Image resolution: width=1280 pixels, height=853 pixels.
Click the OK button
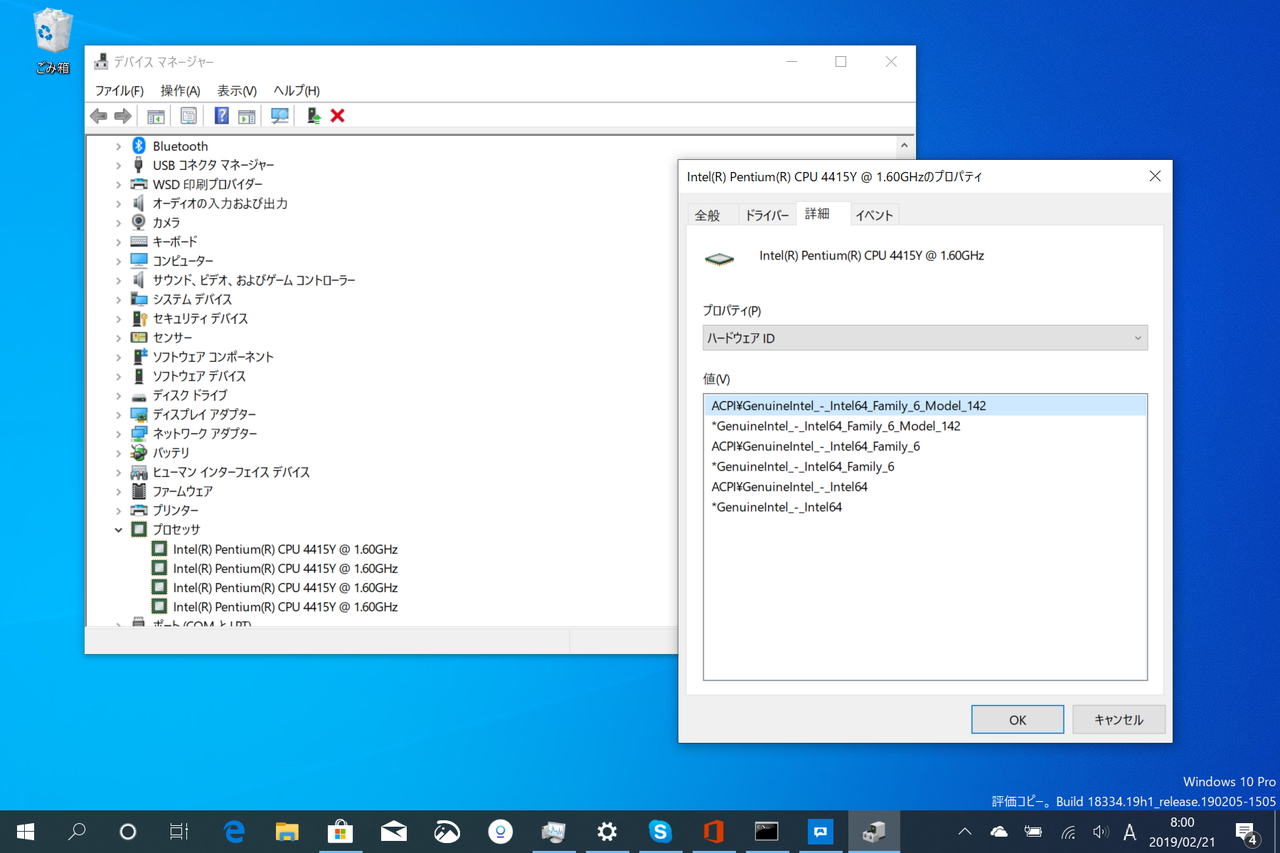pos(1017,719)
